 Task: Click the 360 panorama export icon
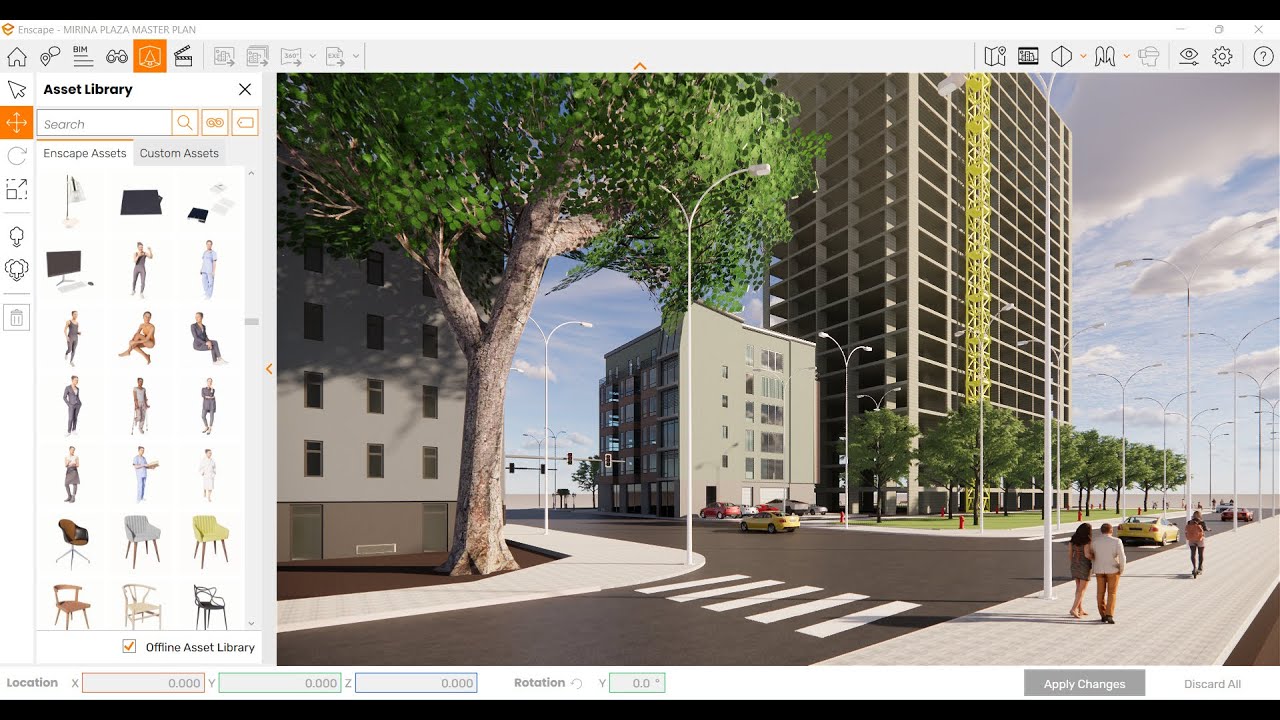point(291,56)
